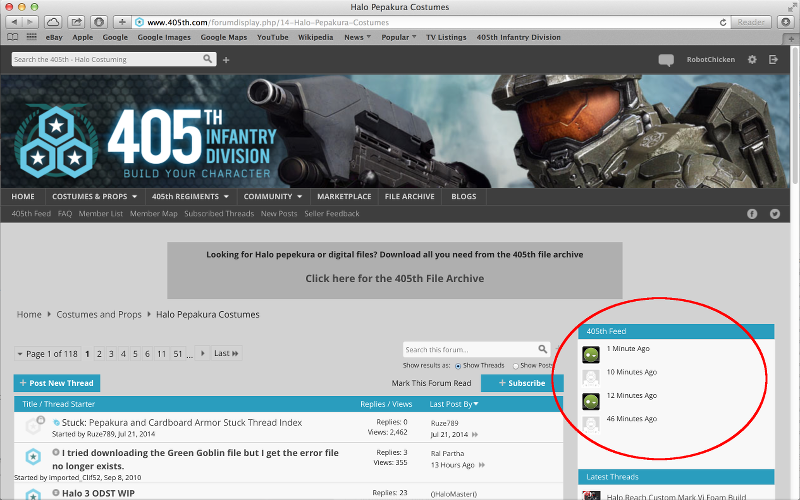Go to Last page link
This screenshot has width=800, height=500.
tap(226, 353)
